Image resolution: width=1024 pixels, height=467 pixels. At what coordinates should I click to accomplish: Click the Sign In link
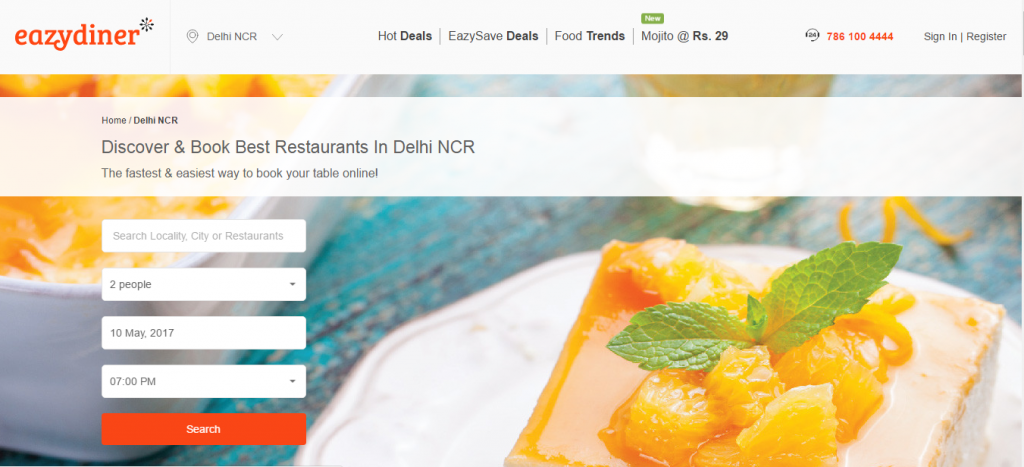click(940, 37)
